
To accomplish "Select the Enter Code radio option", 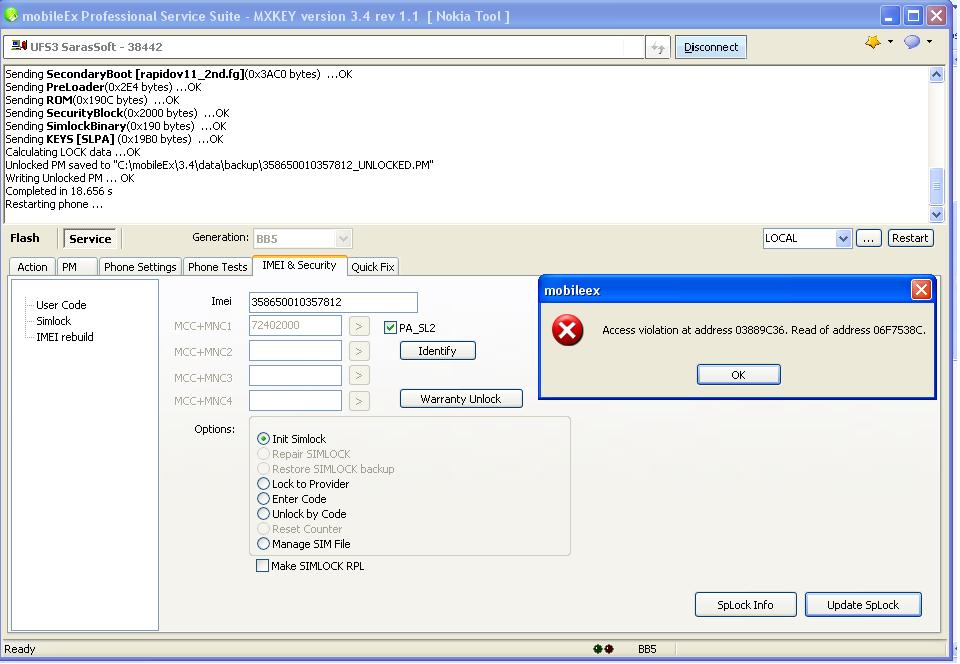I will tap(263, 499).
